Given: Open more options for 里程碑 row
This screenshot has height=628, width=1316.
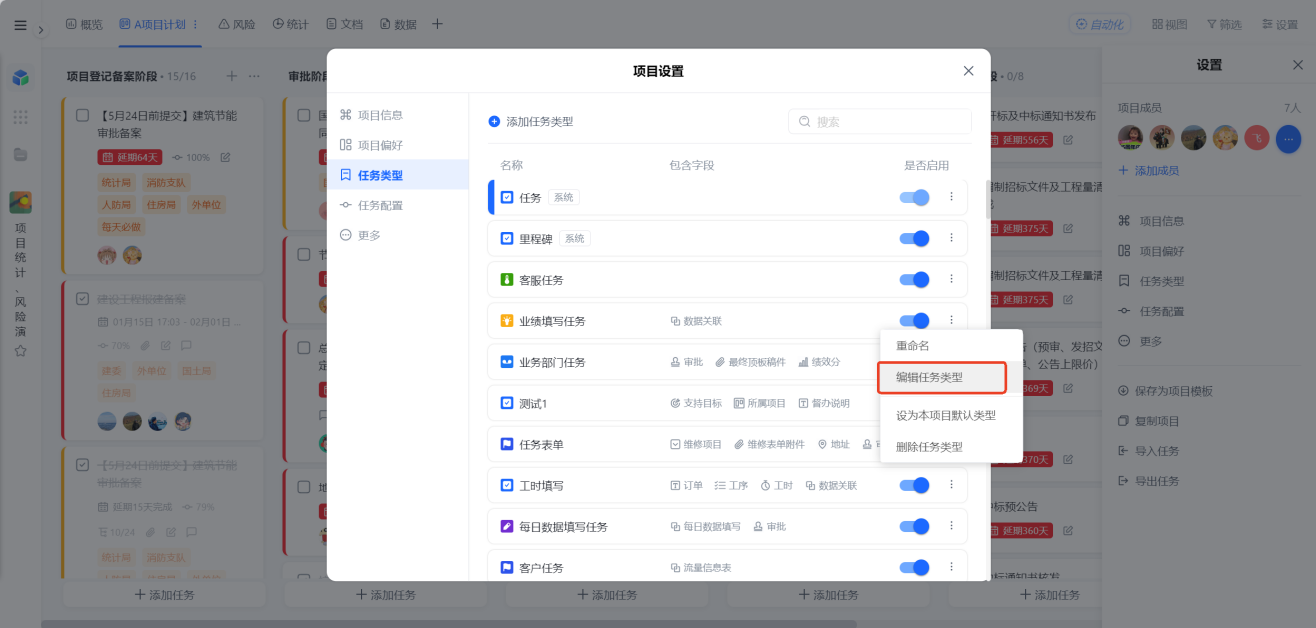Looking at the screenshot, I should tap(951, 238).
